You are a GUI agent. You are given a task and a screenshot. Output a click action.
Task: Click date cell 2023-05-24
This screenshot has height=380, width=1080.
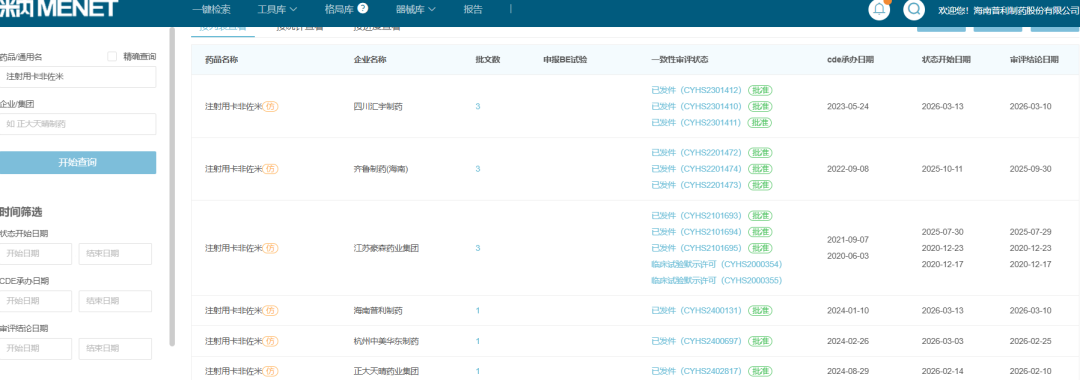[848, 107]
